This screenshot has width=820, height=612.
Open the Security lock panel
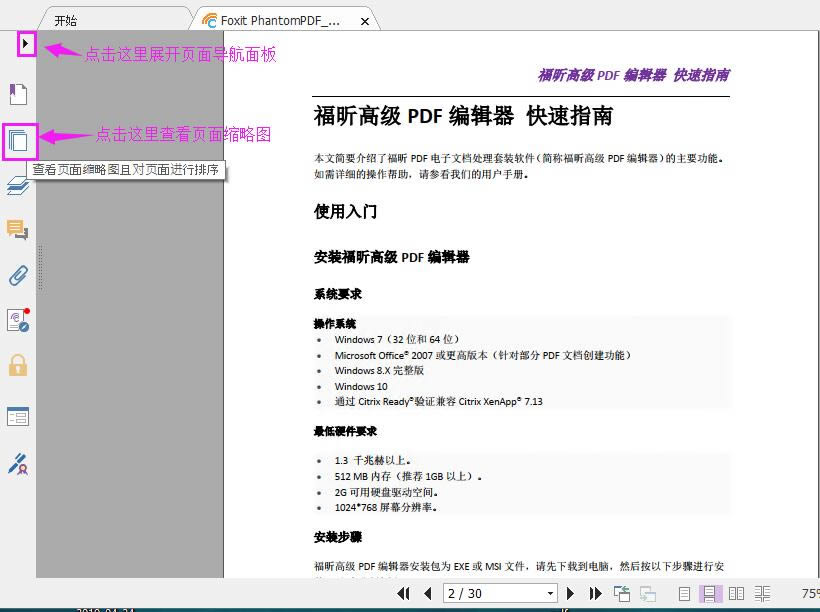[18, 365]
